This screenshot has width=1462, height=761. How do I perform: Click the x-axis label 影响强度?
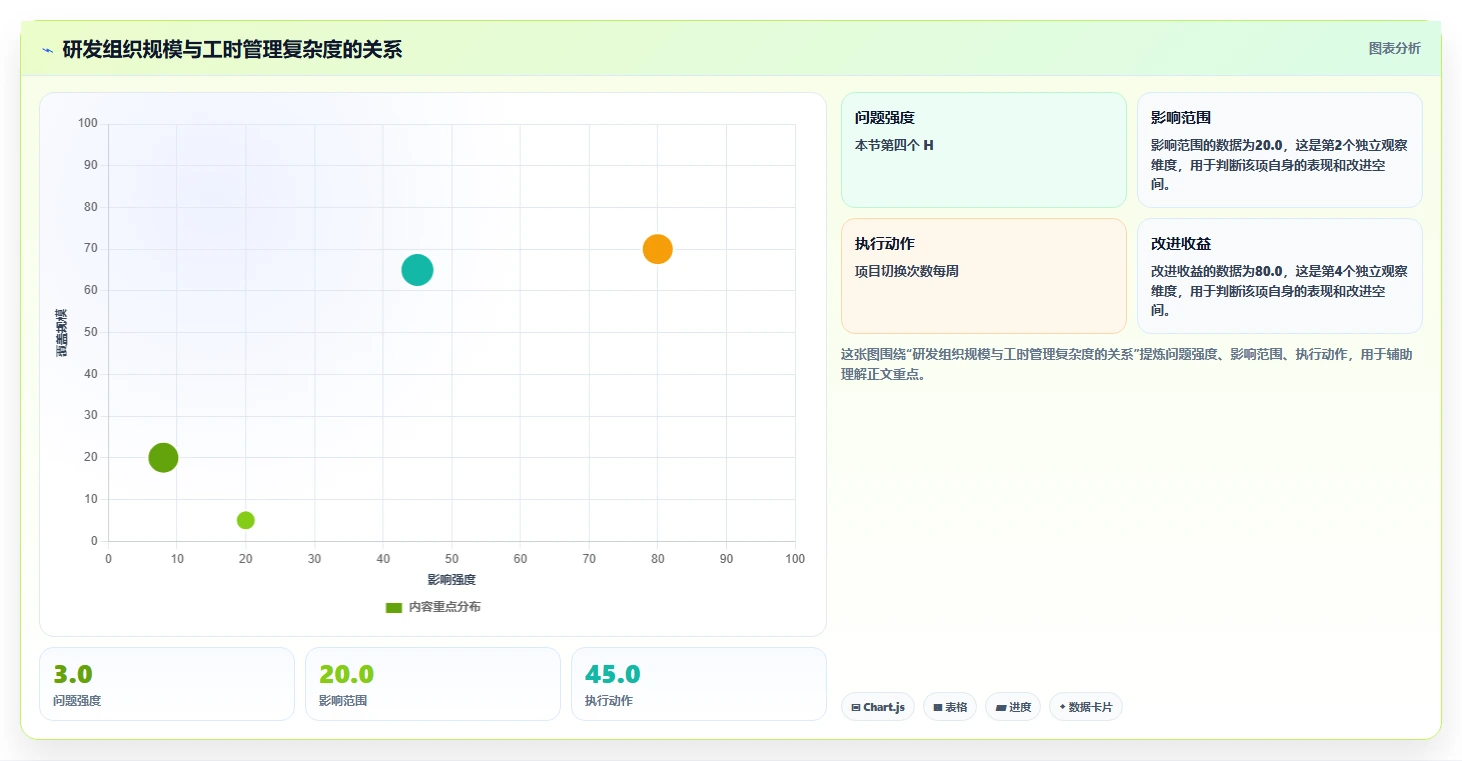451,579
